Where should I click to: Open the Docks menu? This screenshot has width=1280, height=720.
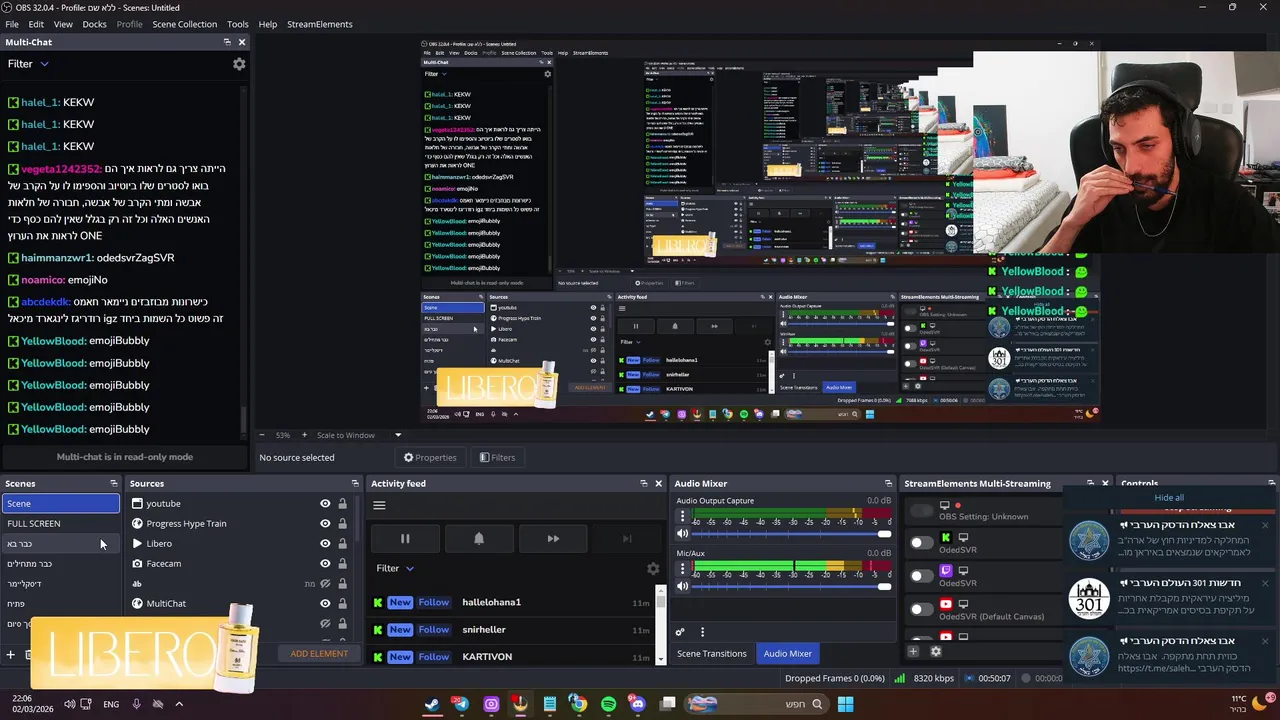click(94, 24)
